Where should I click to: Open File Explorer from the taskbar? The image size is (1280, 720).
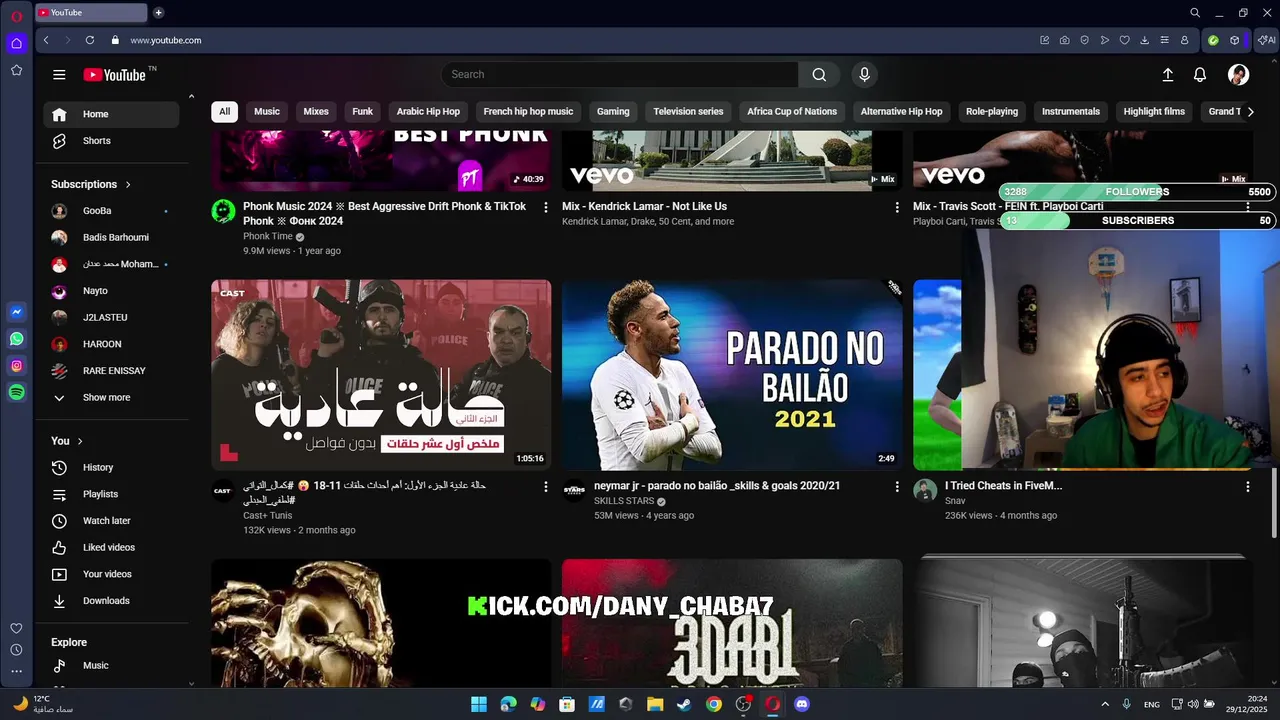point(655,704)
